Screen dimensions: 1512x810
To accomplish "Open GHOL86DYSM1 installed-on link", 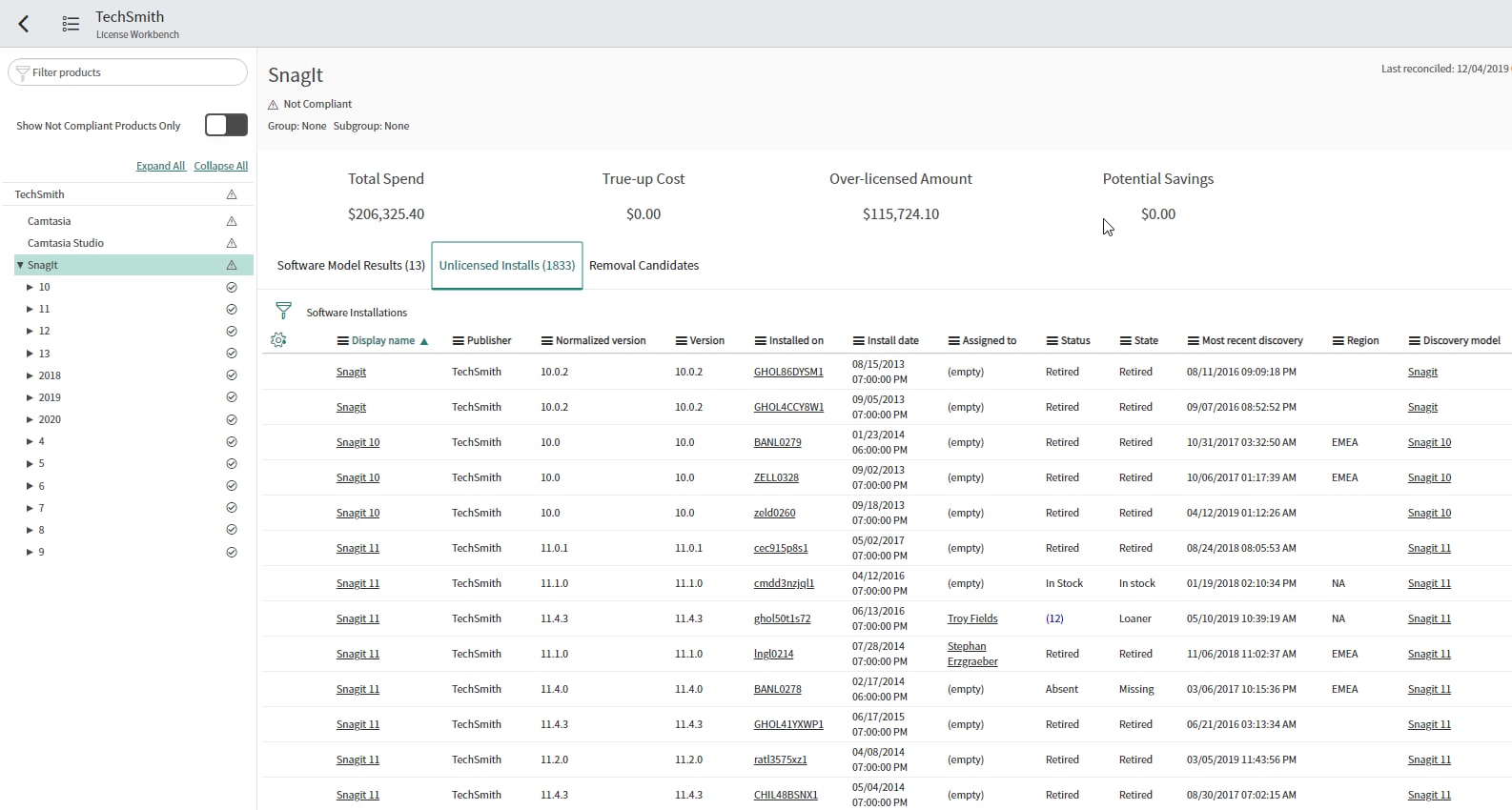I will click(x=788, y=372).
